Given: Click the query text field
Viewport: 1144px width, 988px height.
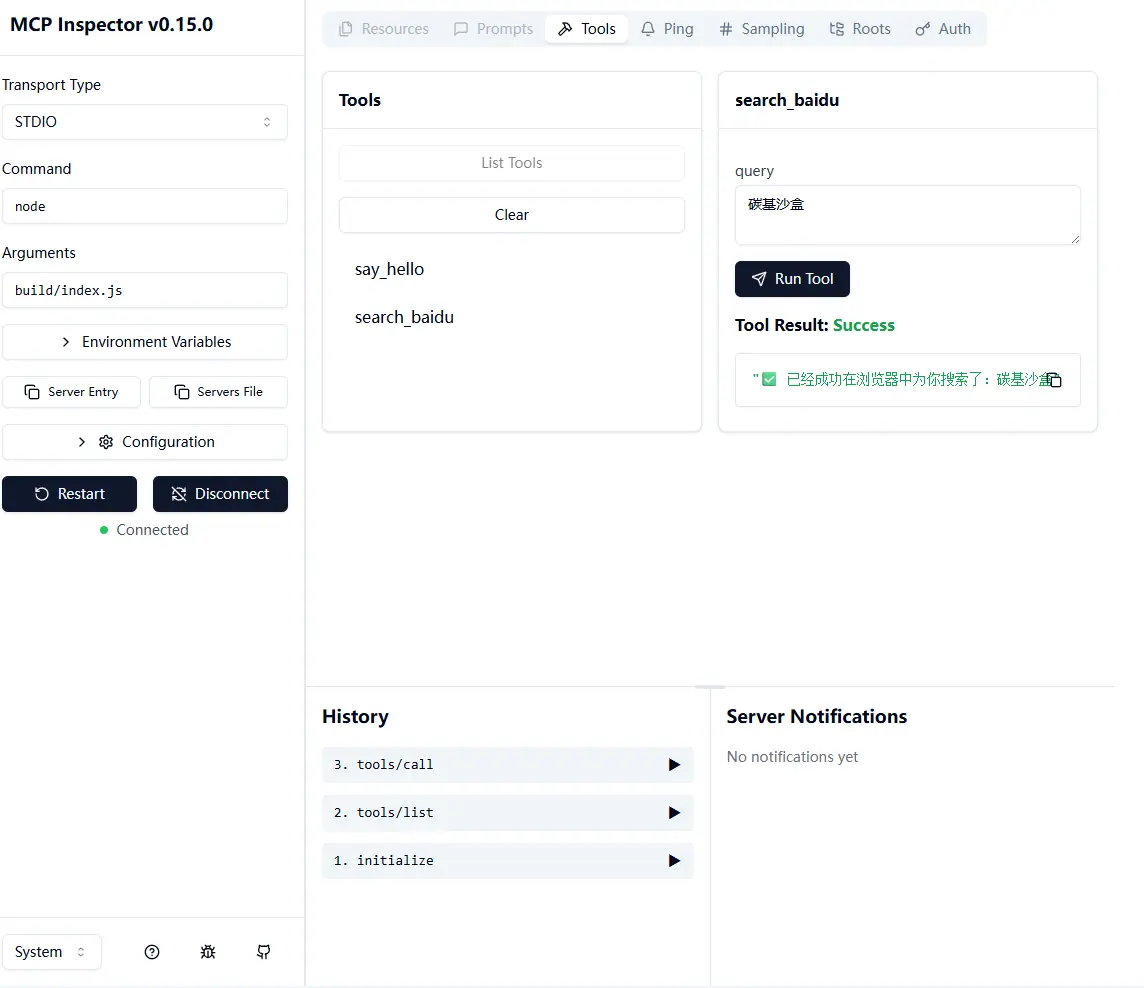Looking at the screenshot, I should pyautogui.click(x=907, y=214).
